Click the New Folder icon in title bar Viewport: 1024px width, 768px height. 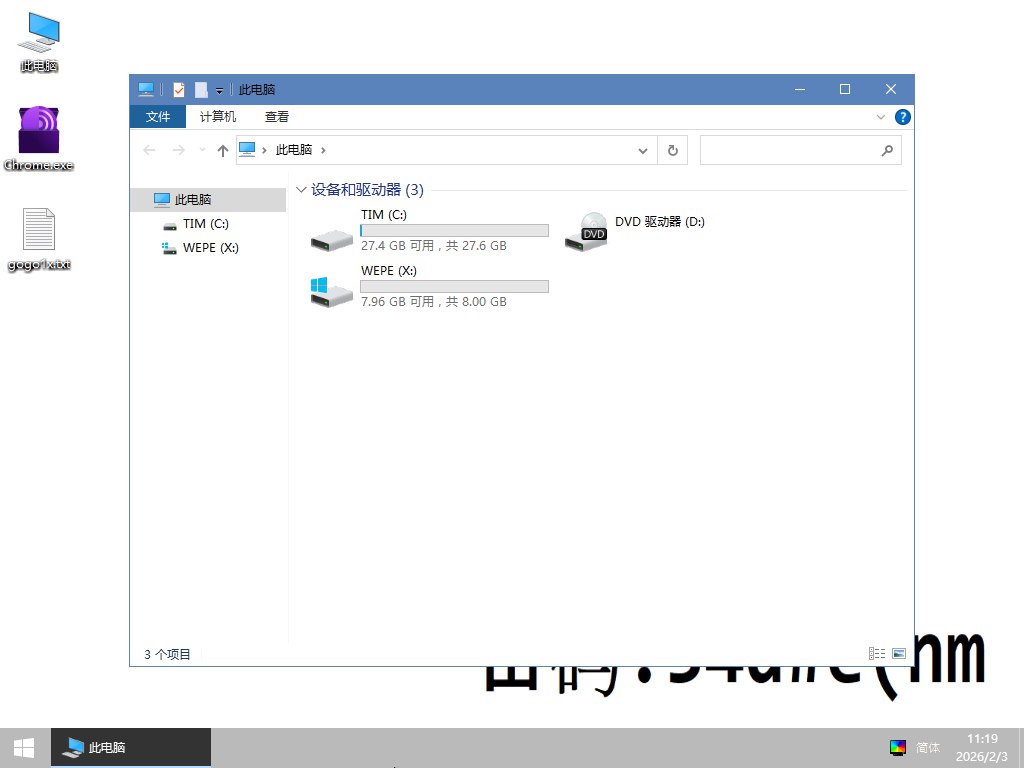click(x=201, y=90)
